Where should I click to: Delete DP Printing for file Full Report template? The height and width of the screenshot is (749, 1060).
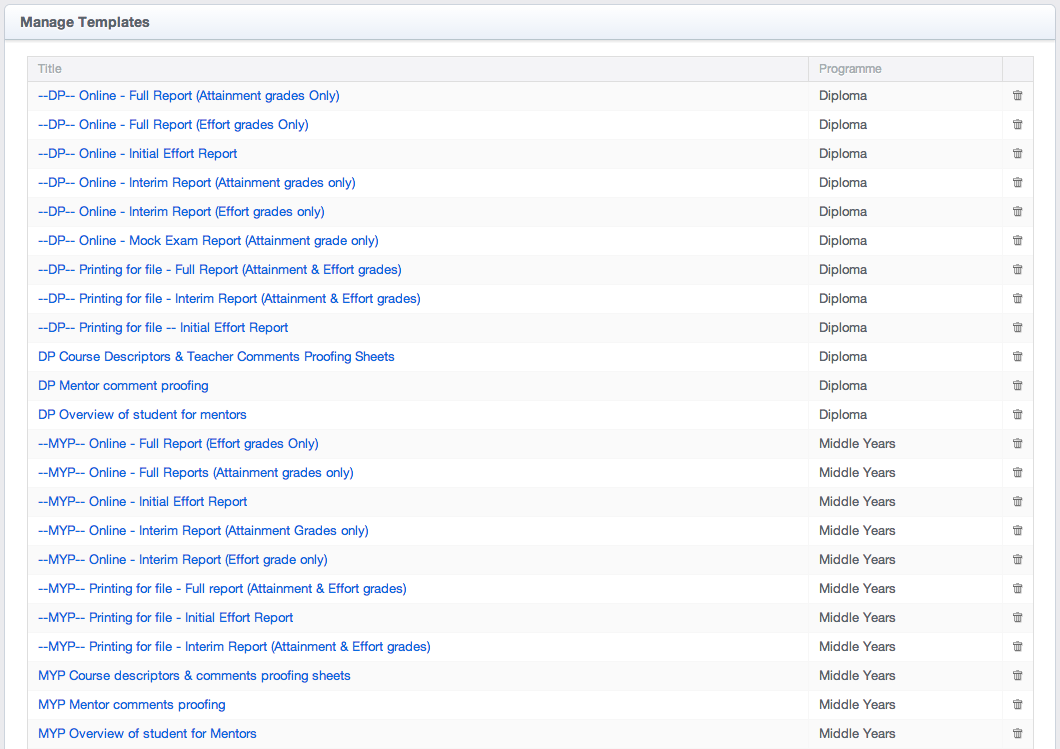click(1017, 270)
